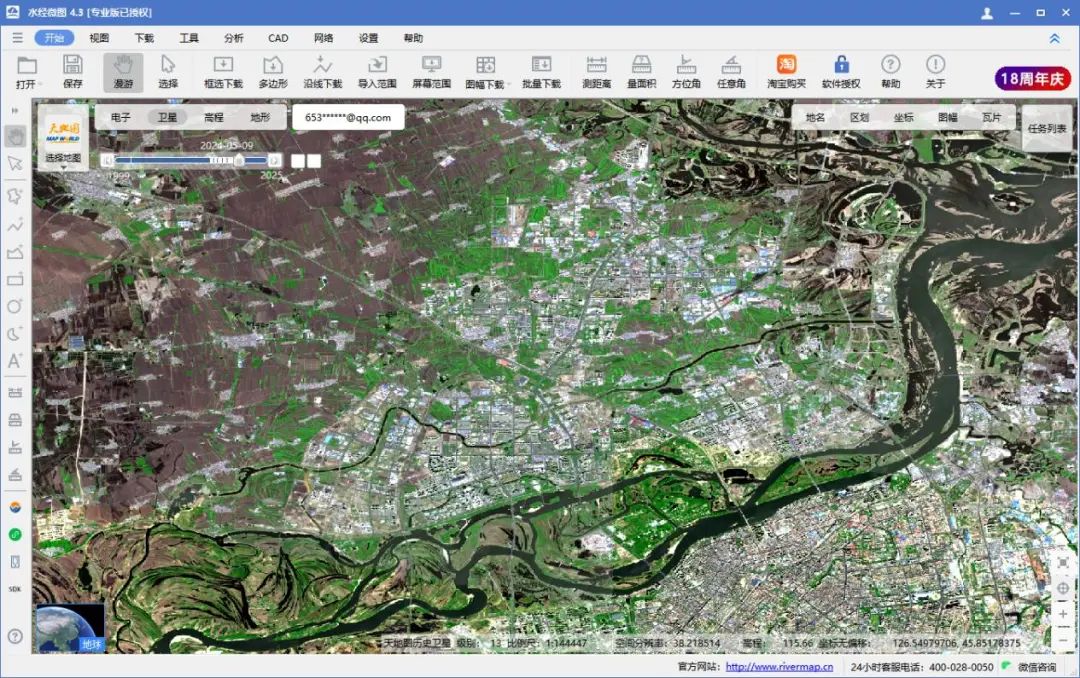Toggle the 地形 terrain map type

[x=260, y=117]
